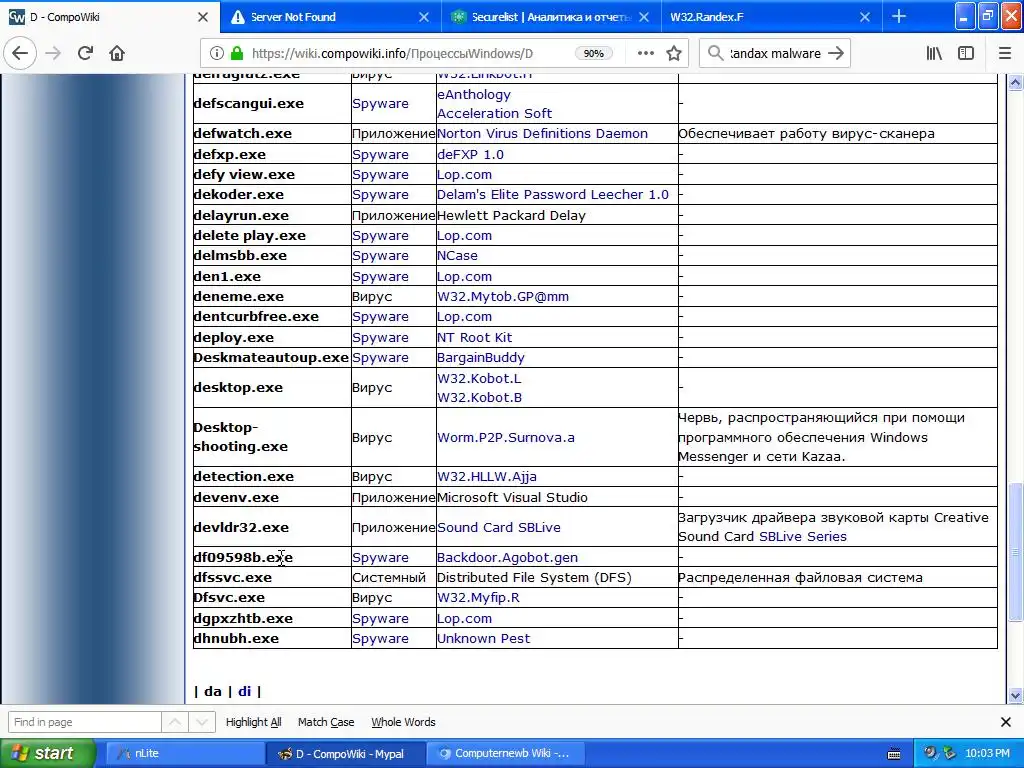Open the NT Root Kit link
The height and width of the screenshot is (768, 1024).
click(x=474, y=337)
